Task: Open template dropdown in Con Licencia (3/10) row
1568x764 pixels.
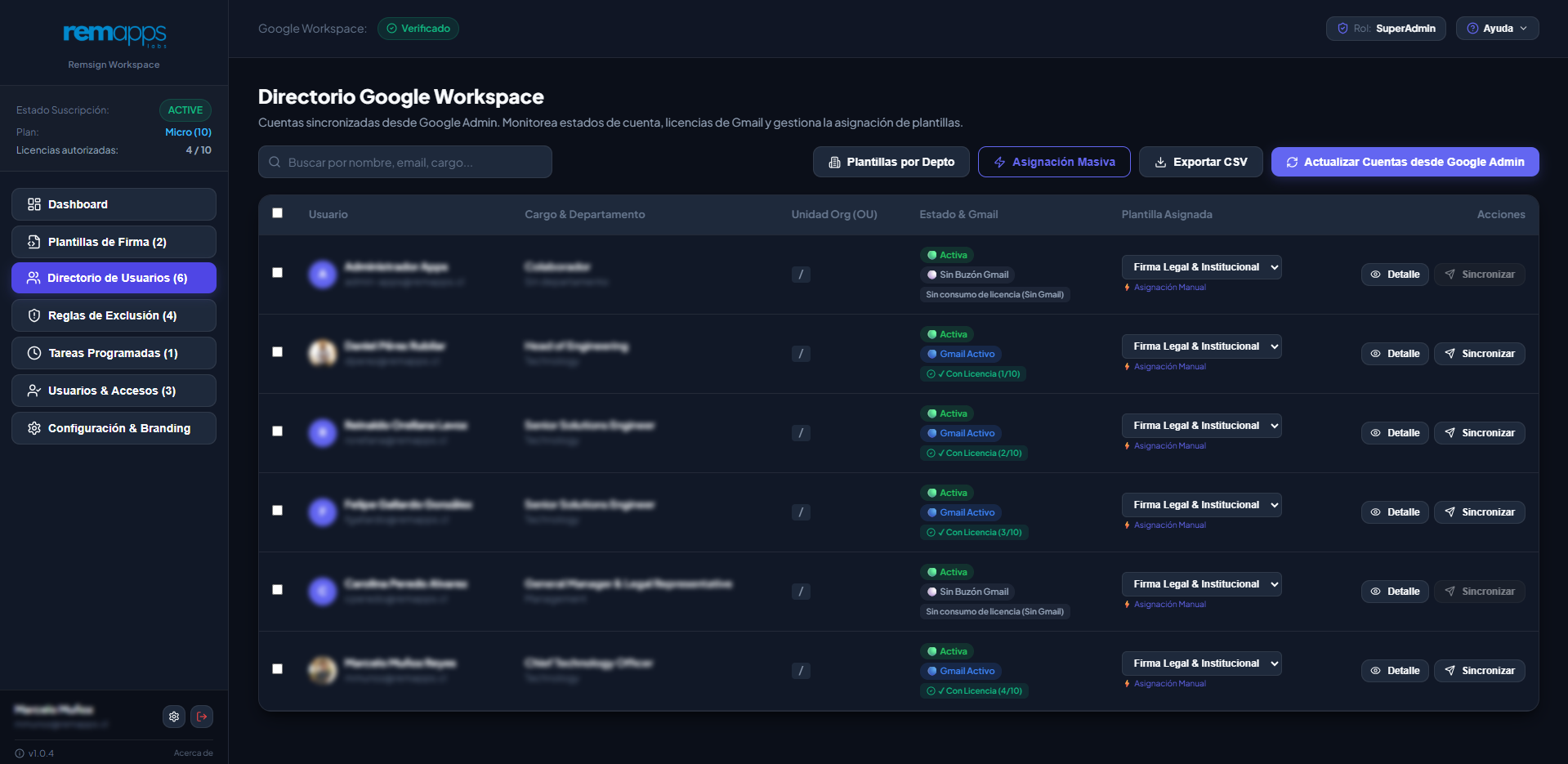Action: point(1201,505)
